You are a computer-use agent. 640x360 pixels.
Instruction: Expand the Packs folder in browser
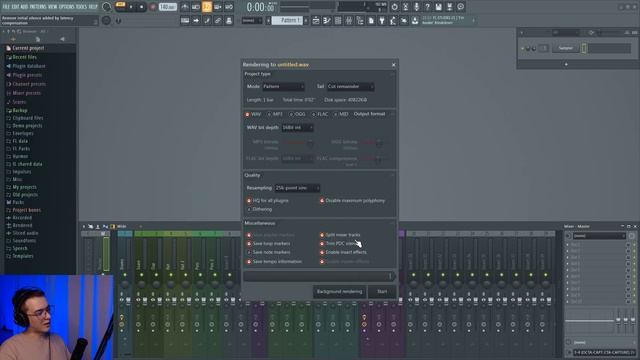[x=18, y=202]
